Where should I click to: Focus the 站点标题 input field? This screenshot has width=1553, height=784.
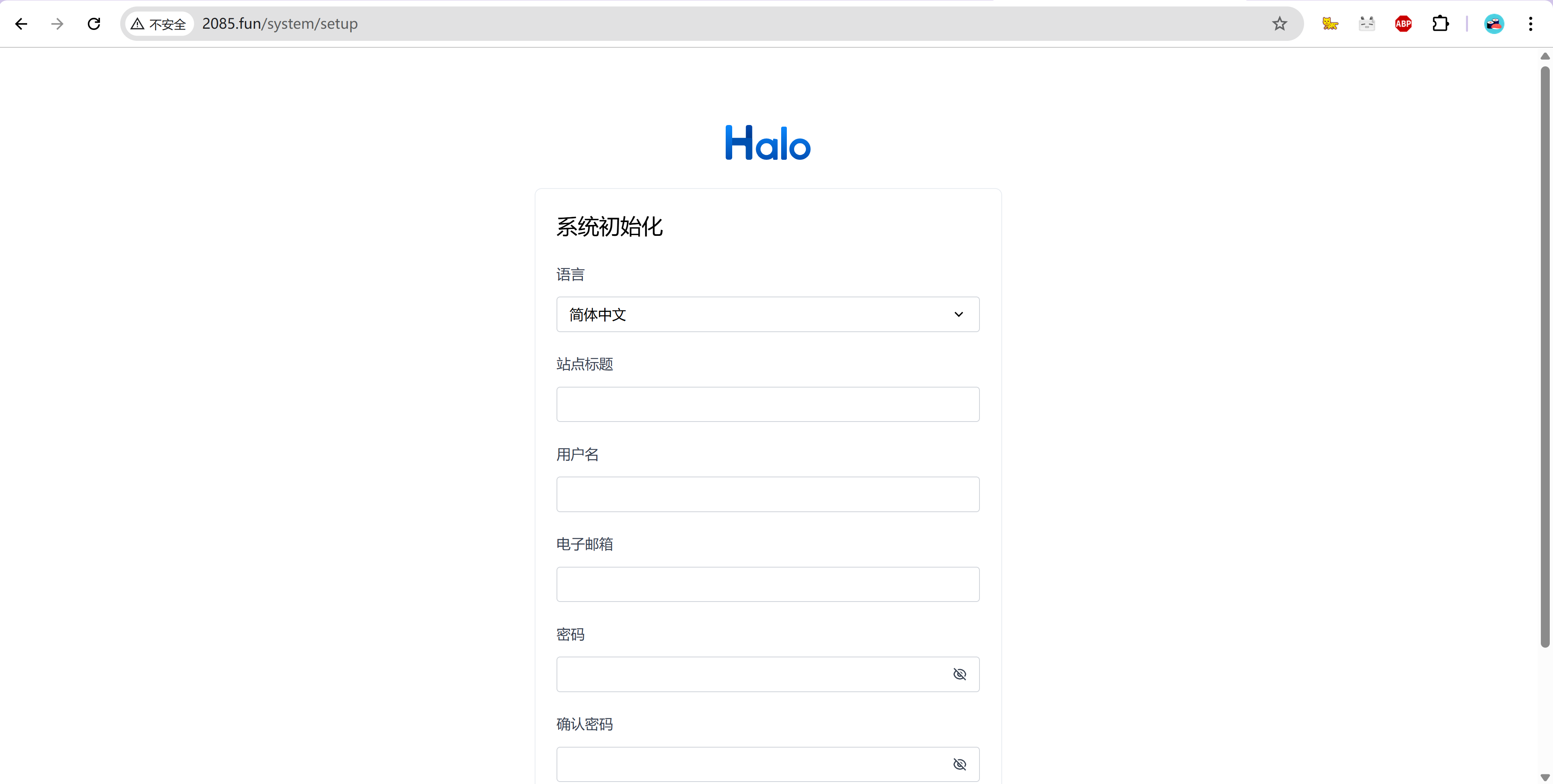pos(767,405)
